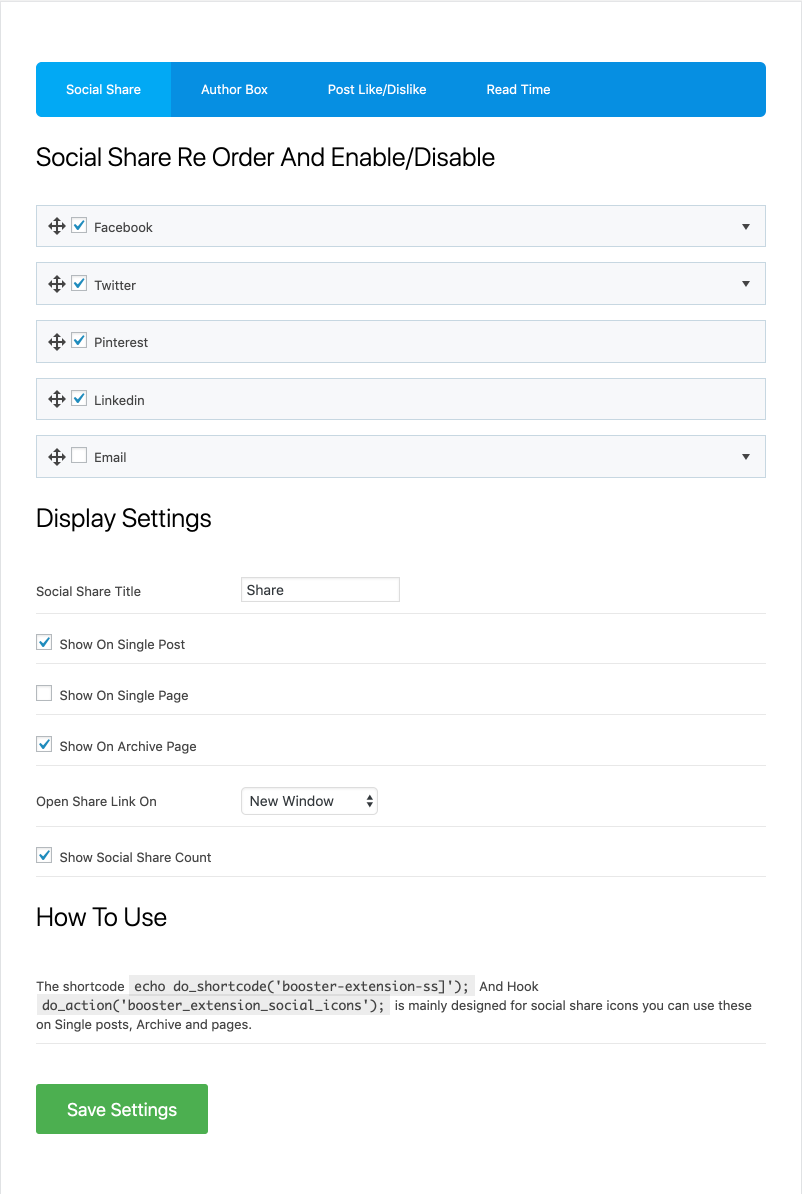Switch to the Author Box tab
Screen dimensions: 802x1194
pos(234,90)
